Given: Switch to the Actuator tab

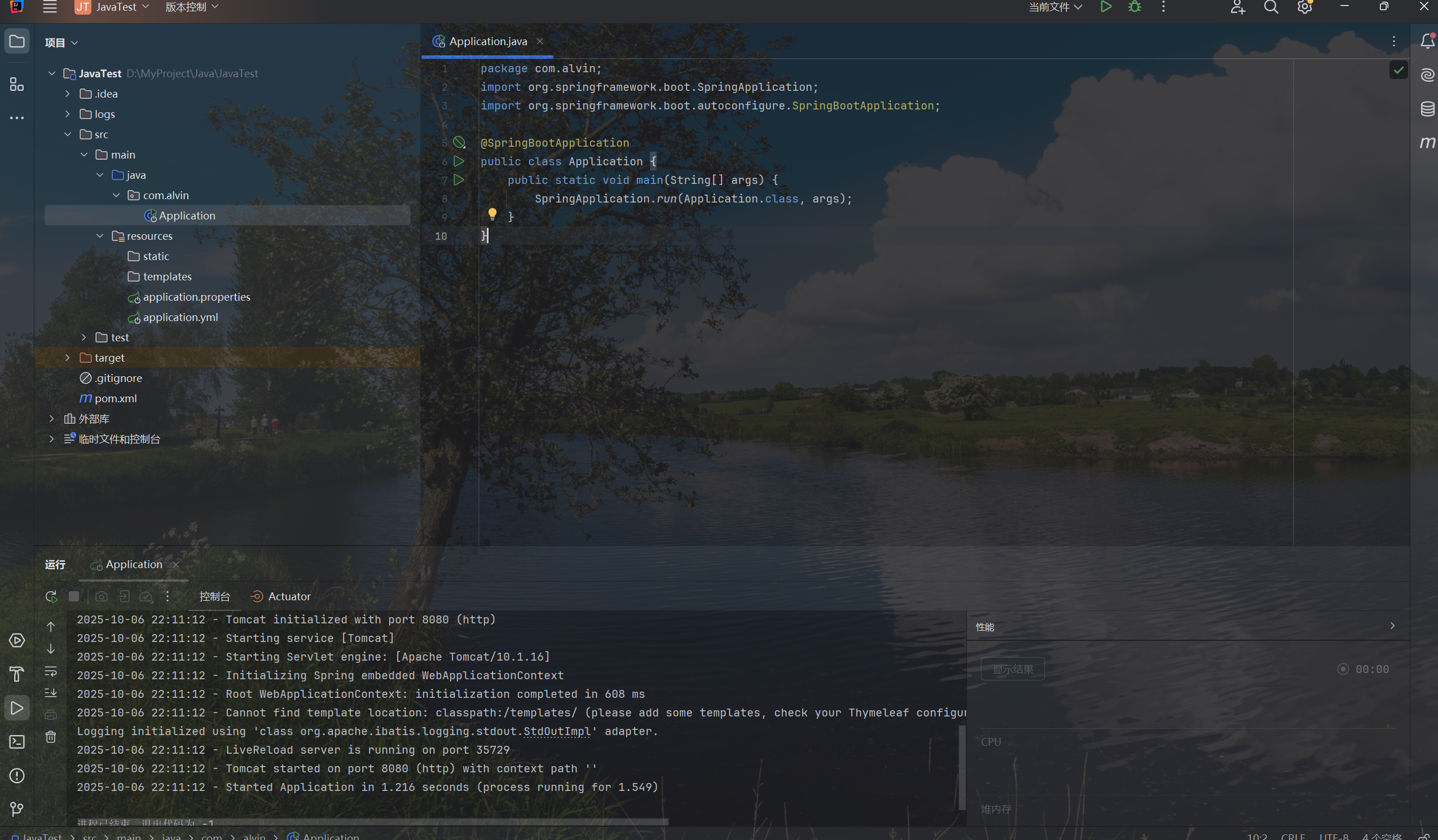Looking at the screenshot, I should (281, 596).
